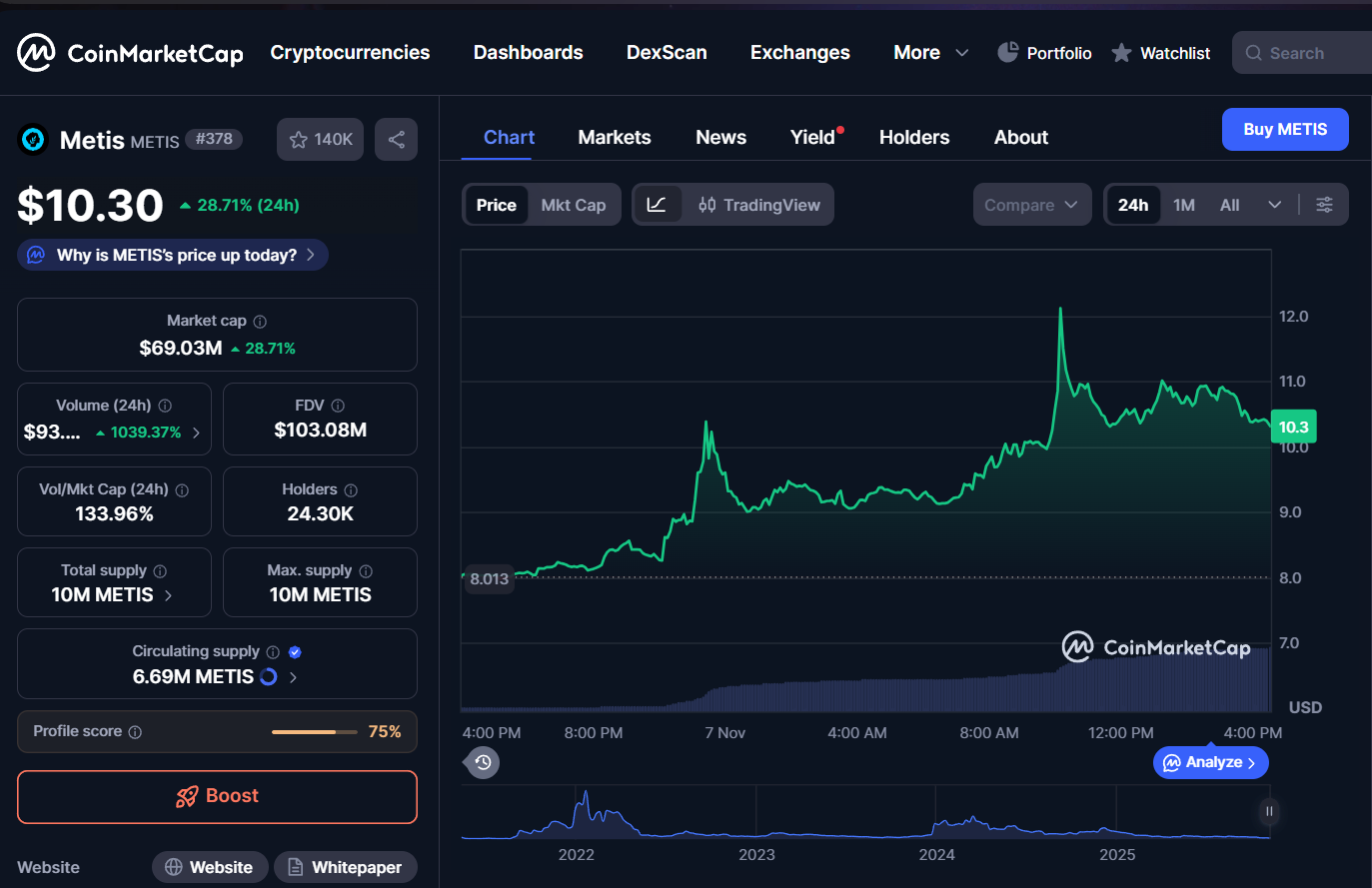Image resolution: width=1372 pixels, height=888 pixels.
Task: Click the CoinMarketCap logo icon
Action: pos(36,53)
